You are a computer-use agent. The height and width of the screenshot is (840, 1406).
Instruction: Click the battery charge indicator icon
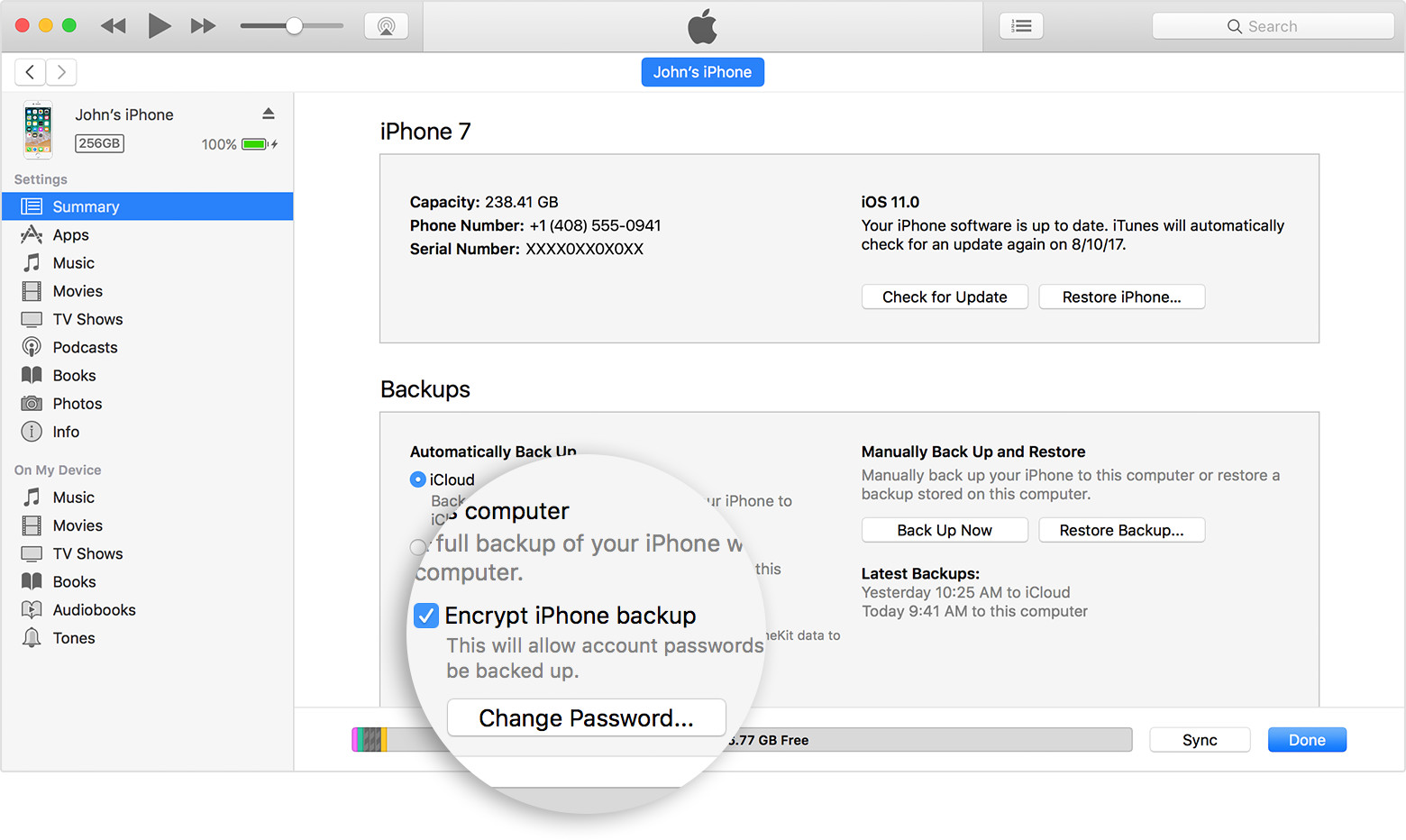(x=256, y=144)
